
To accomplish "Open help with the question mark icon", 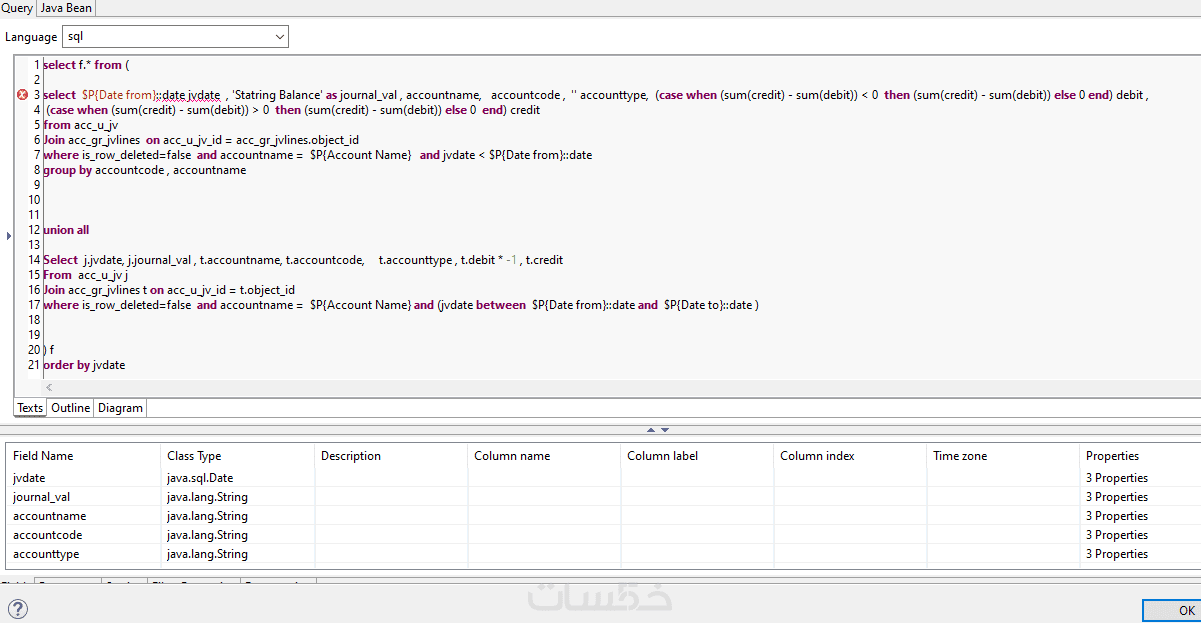I will [x=17, y=609].
